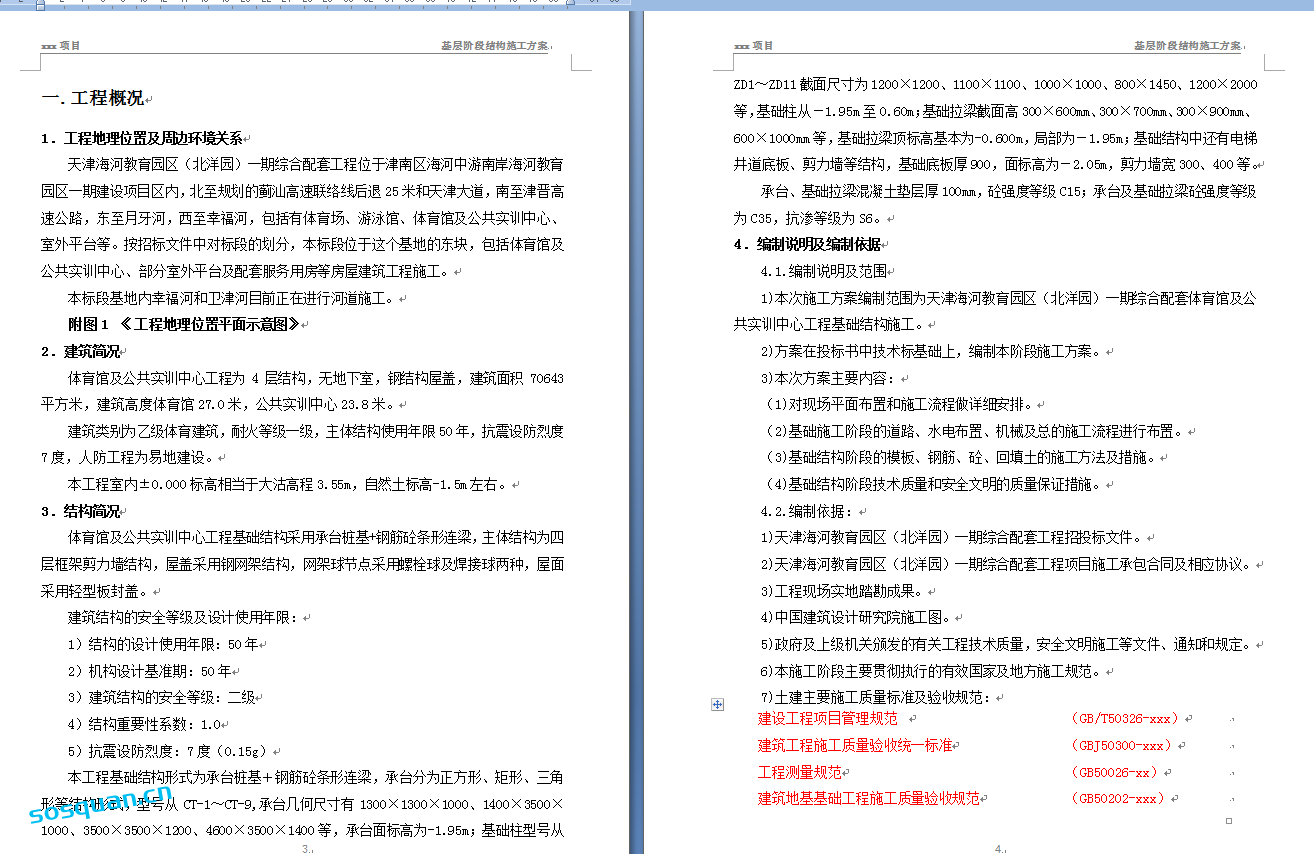Click table cell 工程测量规范
Image resolution: width=1314 pixels, height=854 pixels.
(x=800, y=773)
